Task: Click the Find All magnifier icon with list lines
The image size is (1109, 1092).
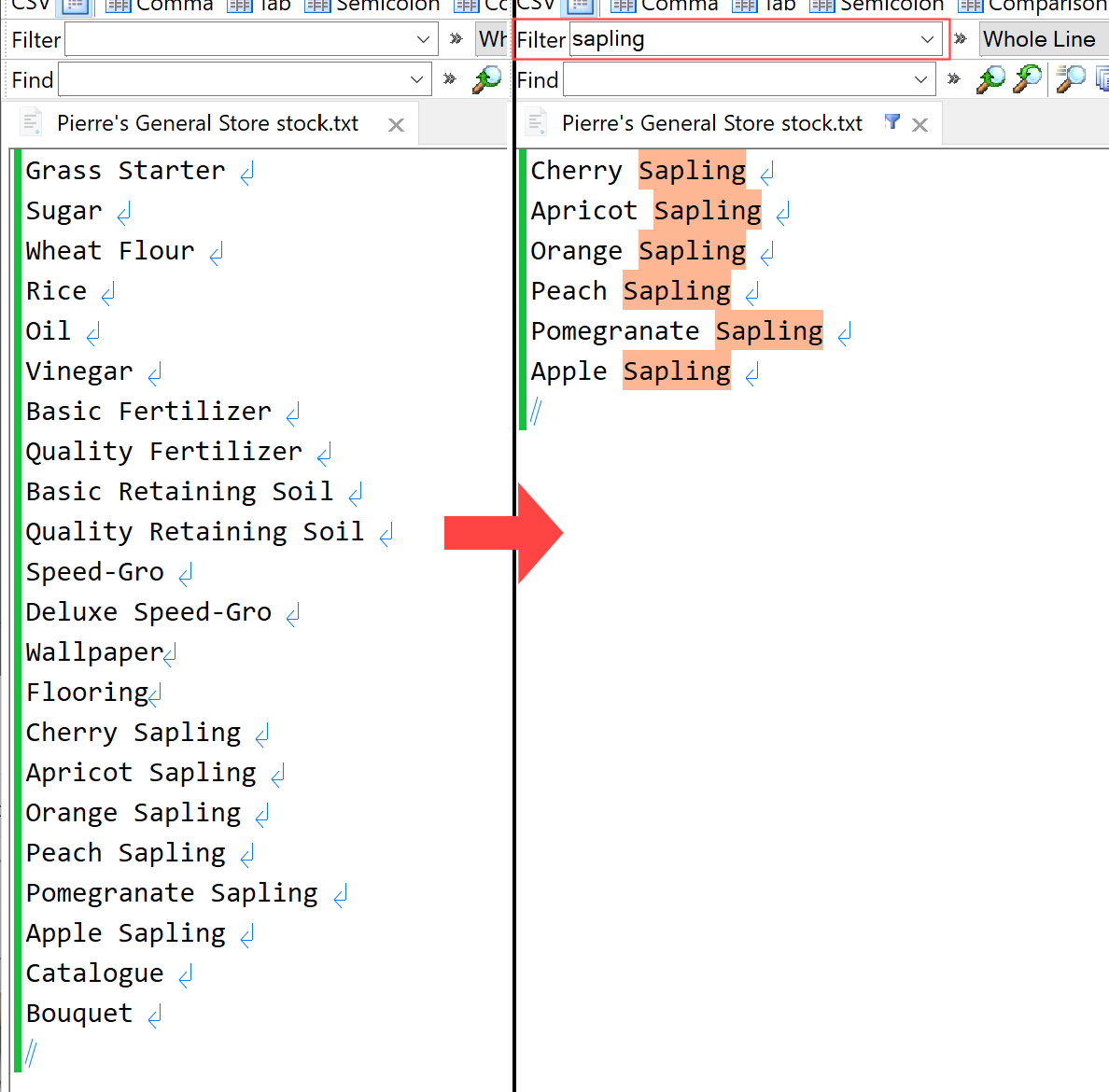Action: point(1071,80)
